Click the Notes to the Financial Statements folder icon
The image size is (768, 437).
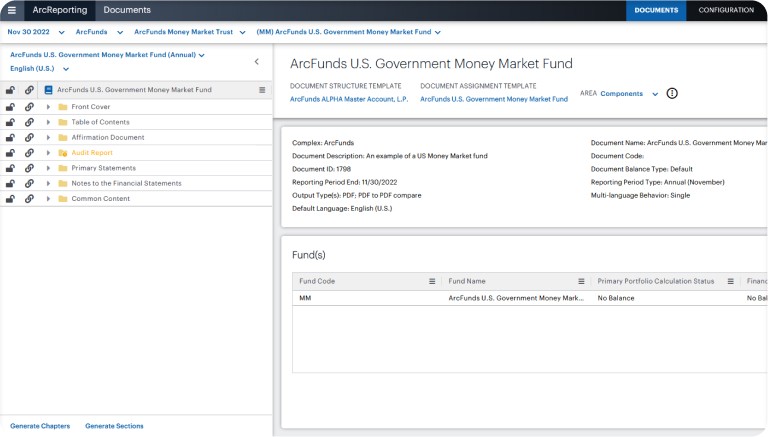[63, 184]
